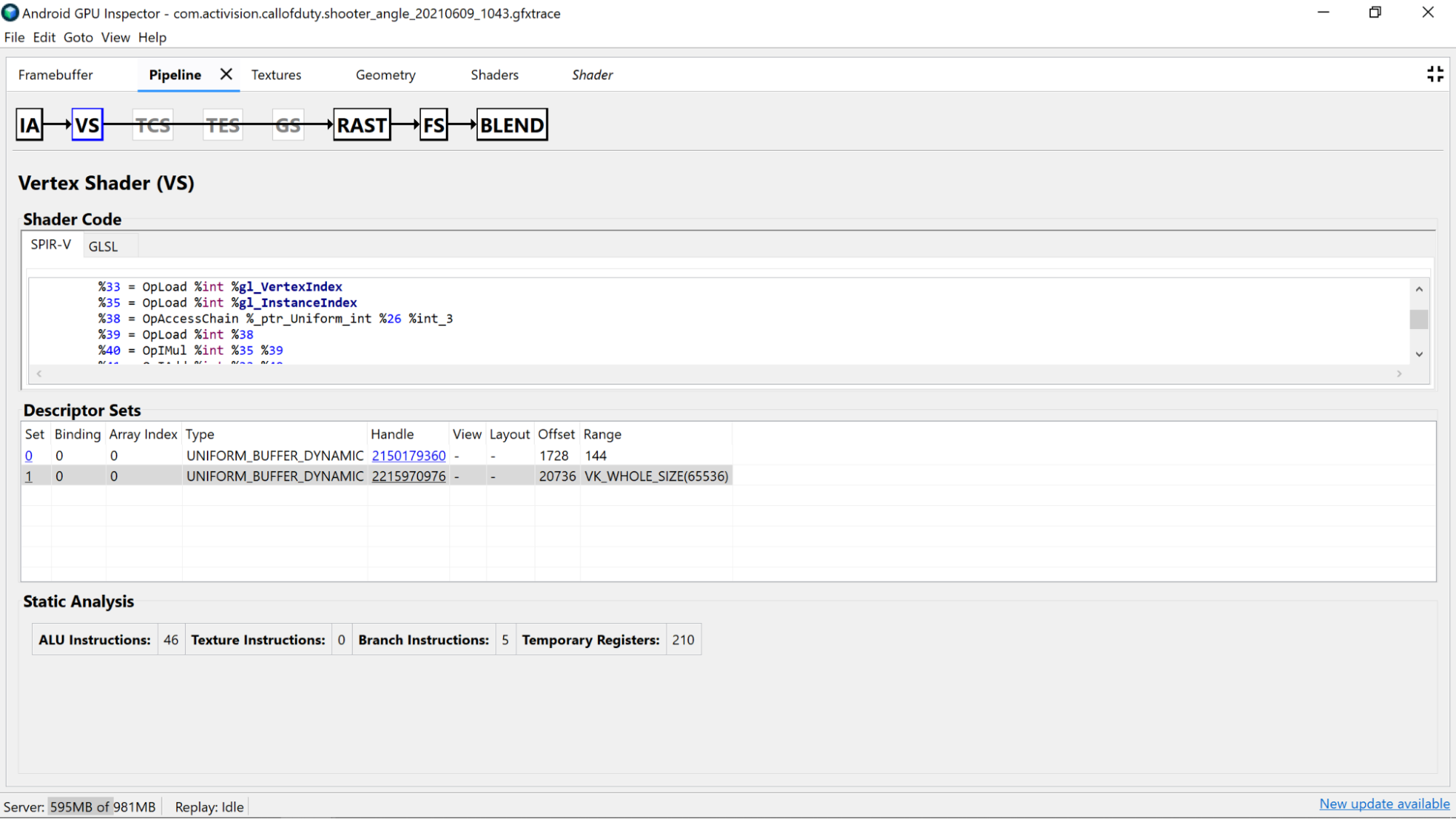The image size is (1456, 819).
Task: Click the IA pipeline stage icon
Action: click(30, 125)
